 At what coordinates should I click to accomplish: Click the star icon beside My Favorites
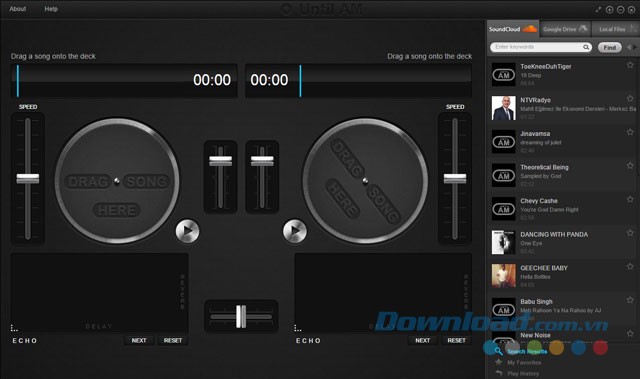pyautogui.click(x=498, y=362)
